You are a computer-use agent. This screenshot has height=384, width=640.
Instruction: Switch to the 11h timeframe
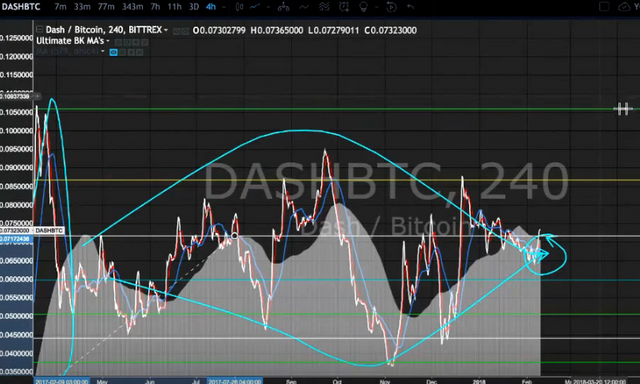pyautogui.click(x=174, y=7)
